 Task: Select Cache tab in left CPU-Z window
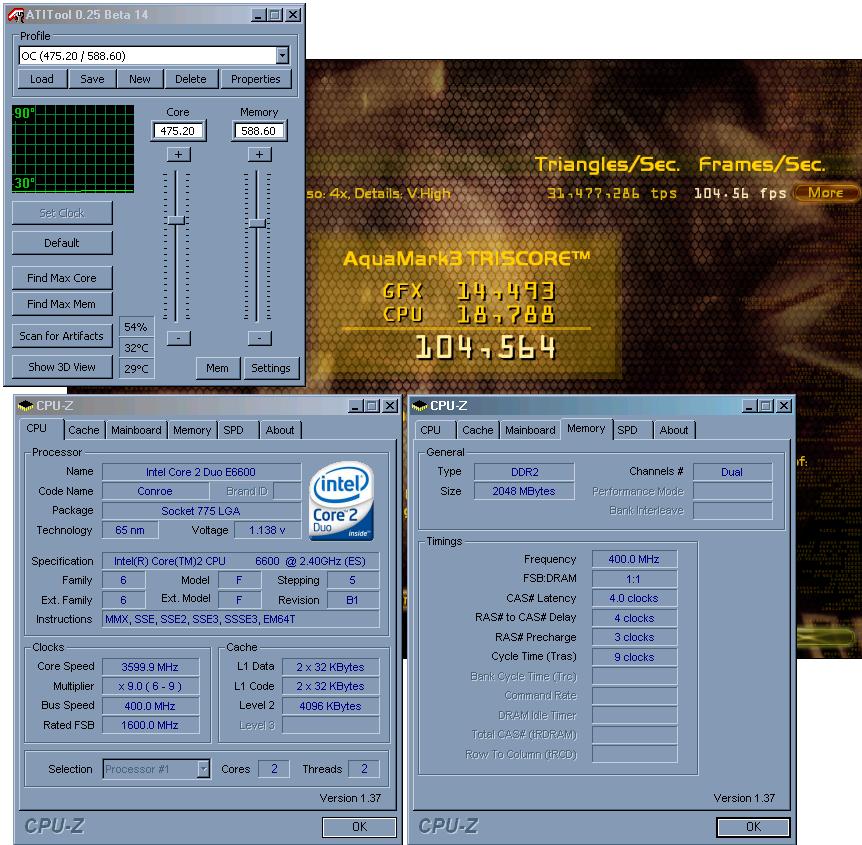click(x=84, y=430)
